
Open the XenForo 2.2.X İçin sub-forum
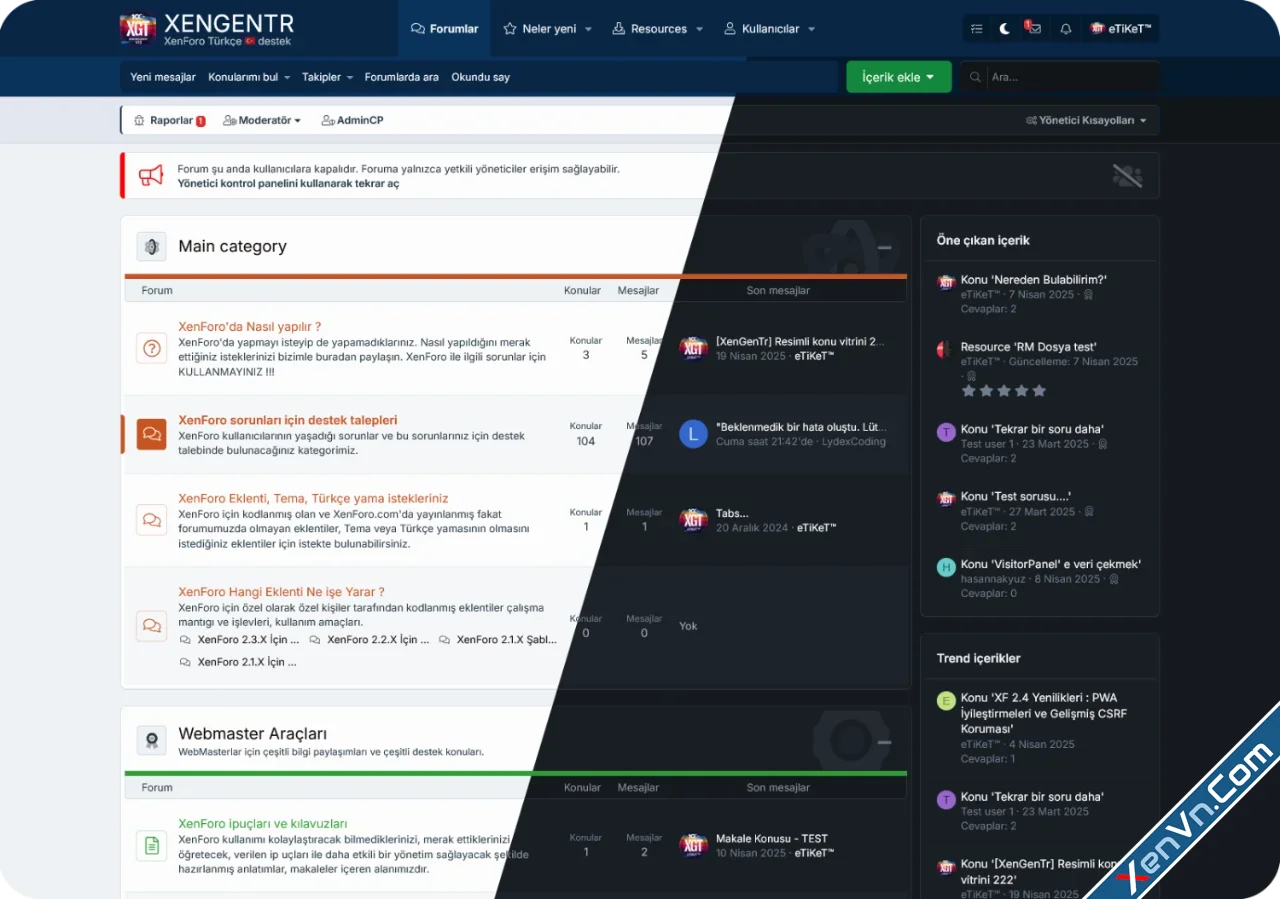coord(378,639)
